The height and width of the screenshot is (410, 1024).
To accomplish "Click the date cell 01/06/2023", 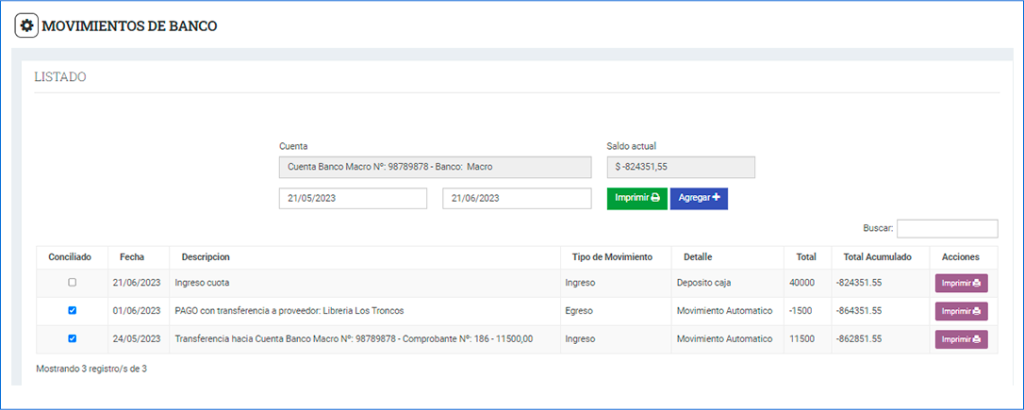I will [136, 311].
